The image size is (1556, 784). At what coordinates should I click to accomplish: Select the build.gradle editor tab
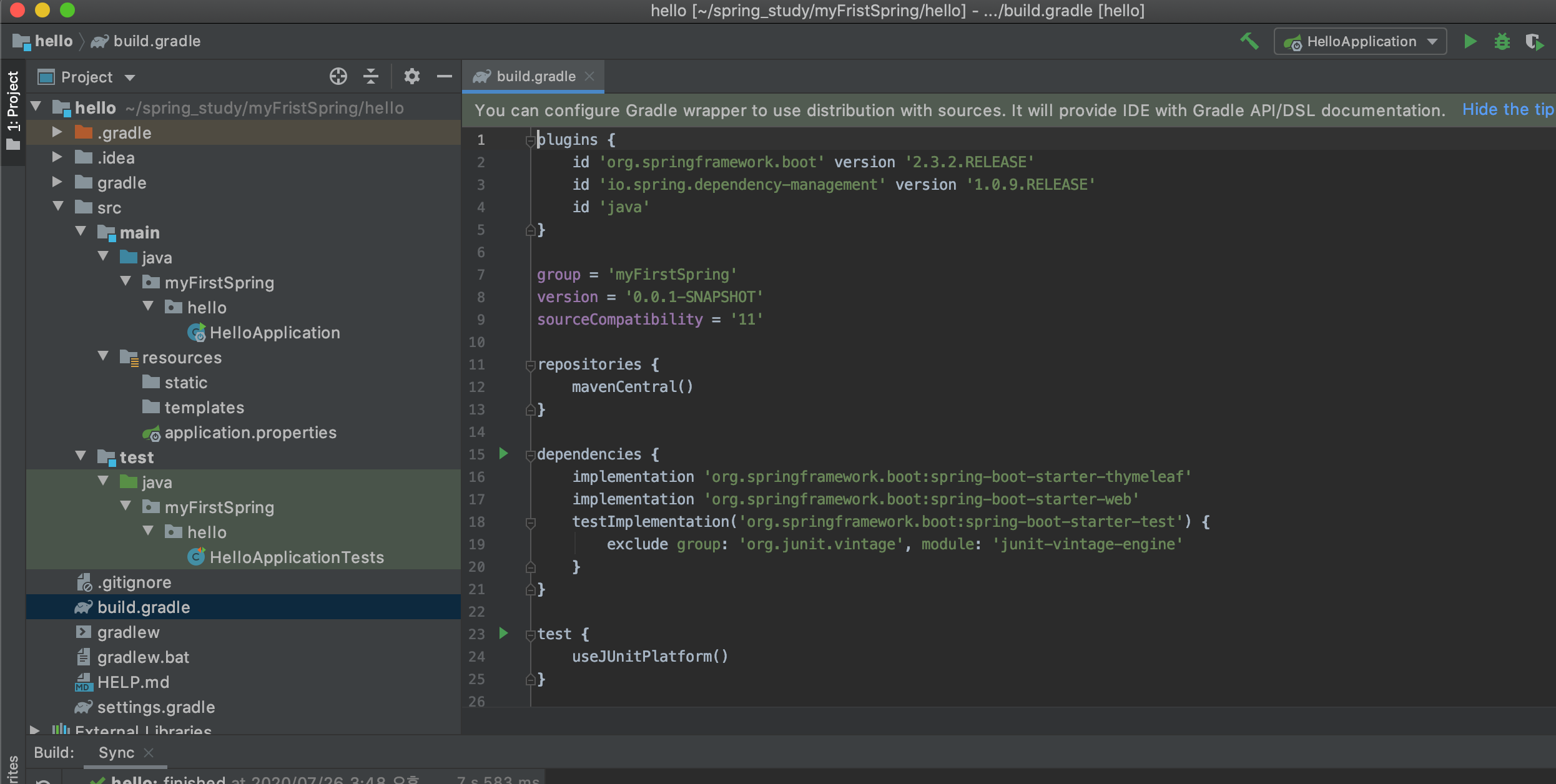[535, 77]
